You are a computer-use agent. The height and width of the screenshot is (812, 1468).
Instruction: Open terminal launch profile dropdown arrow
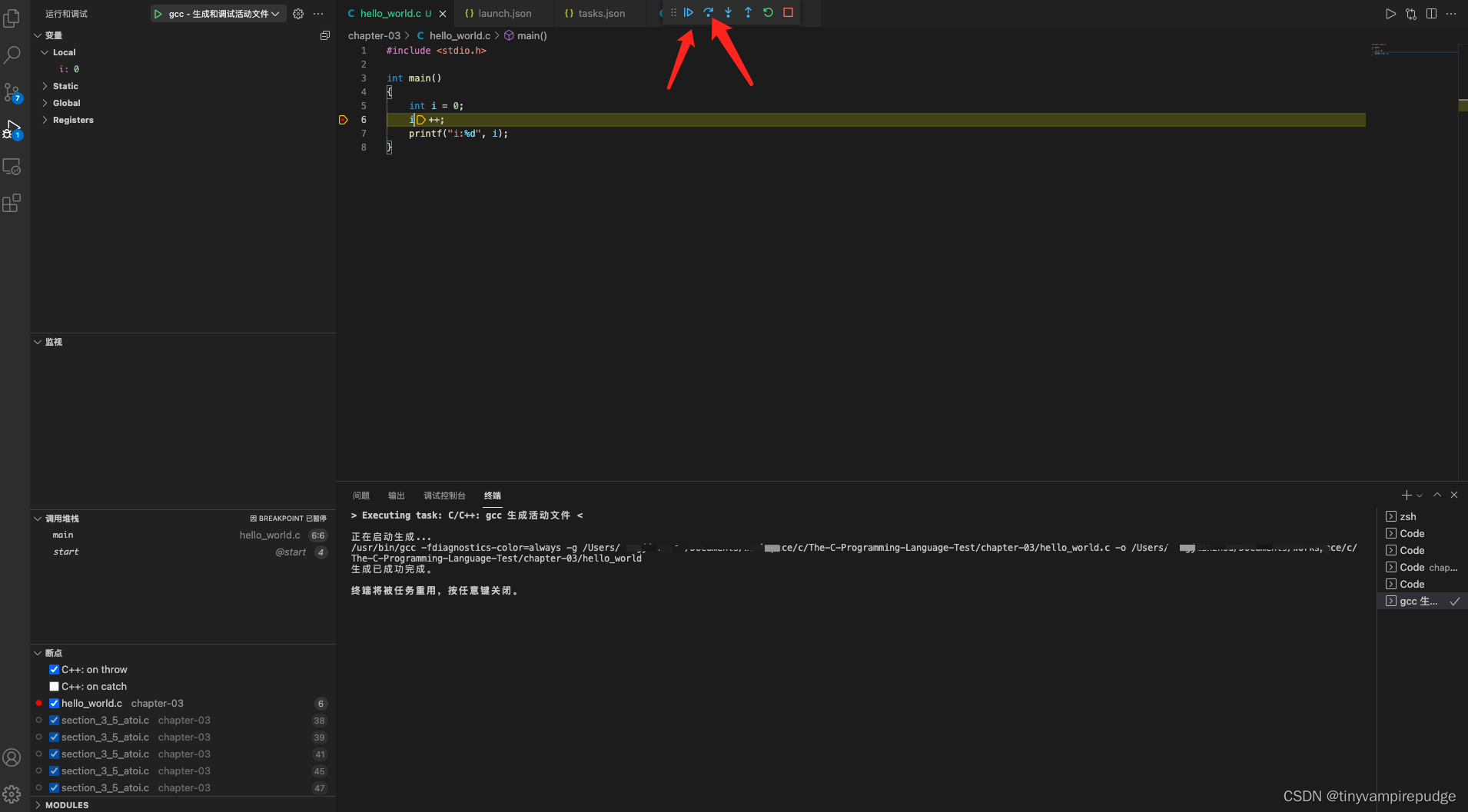click(1420, 495)
